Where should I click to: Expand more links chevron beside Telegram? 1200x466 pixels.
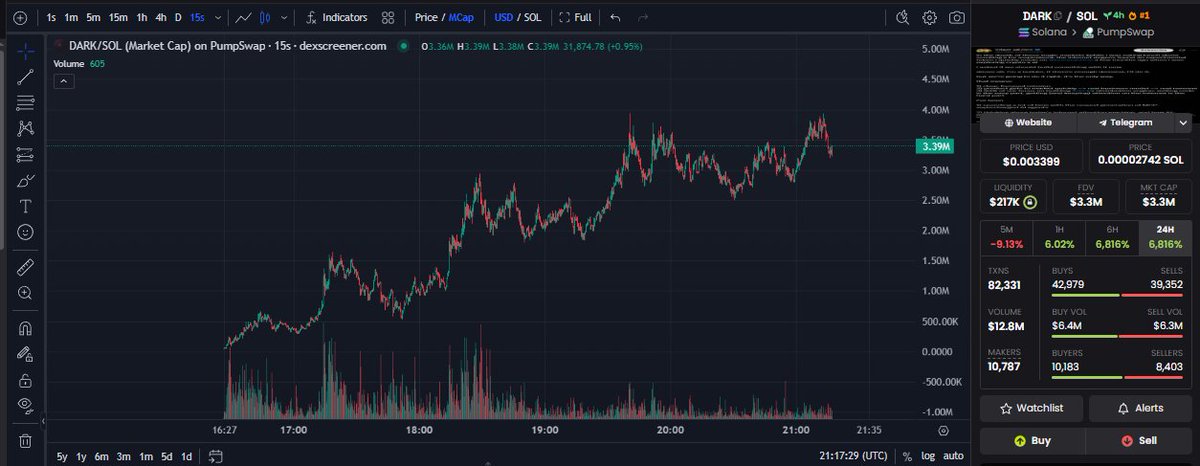(1183, 122)
